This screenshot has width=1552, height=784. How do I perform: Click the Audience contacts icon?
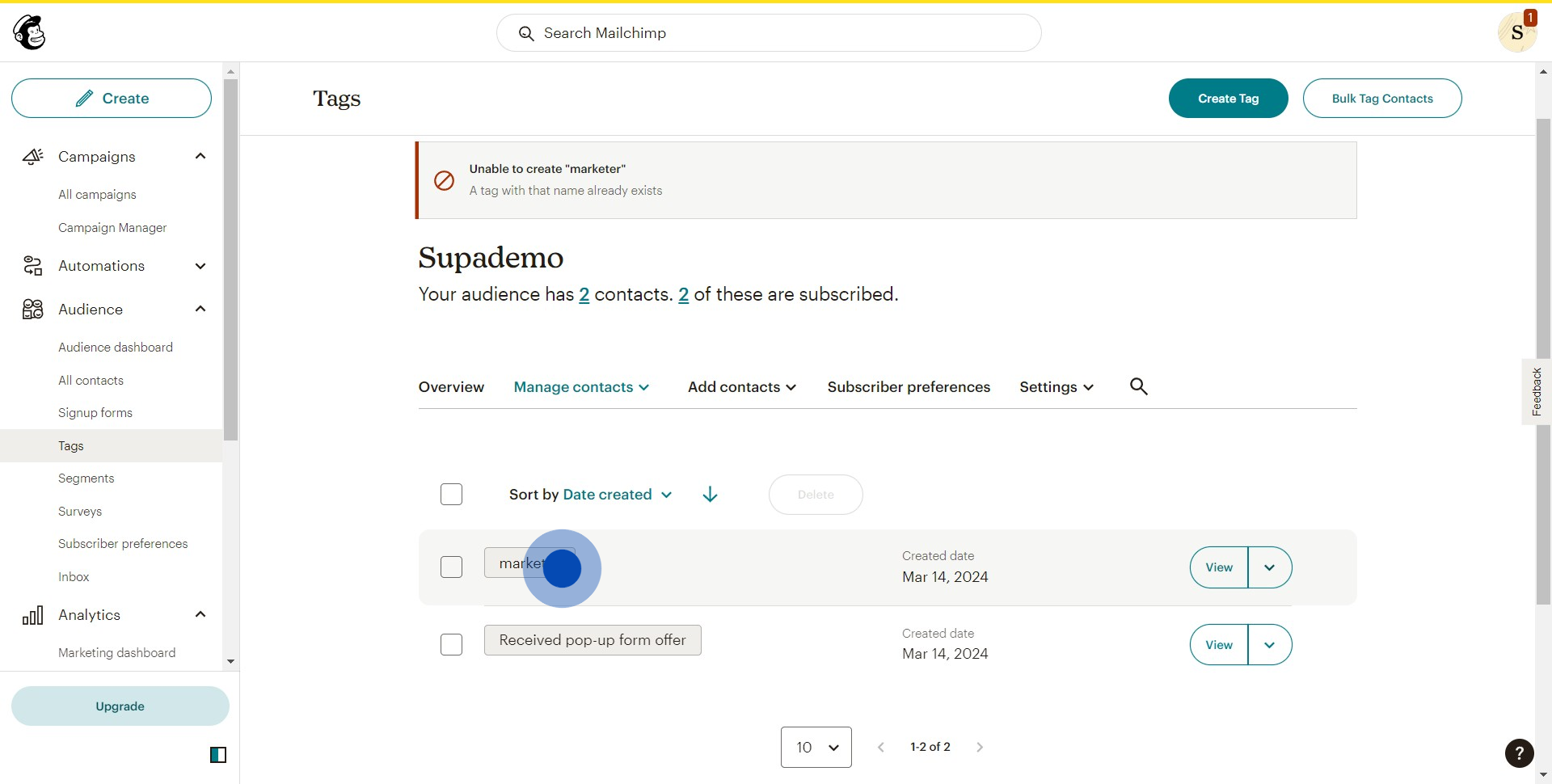(x=32, y=310)
